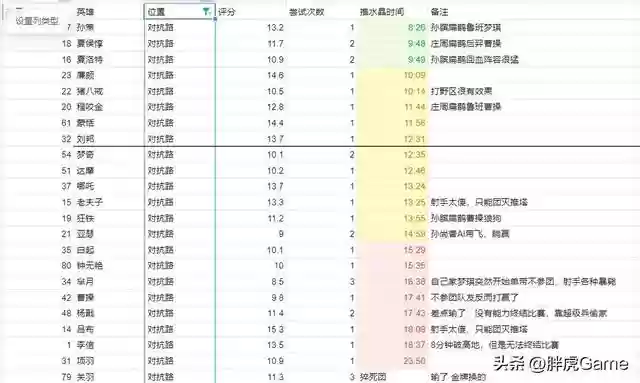Click hero cell 孙策
Image resolution: width=640 pixels, height=383 pixels.
click(85, 27)
